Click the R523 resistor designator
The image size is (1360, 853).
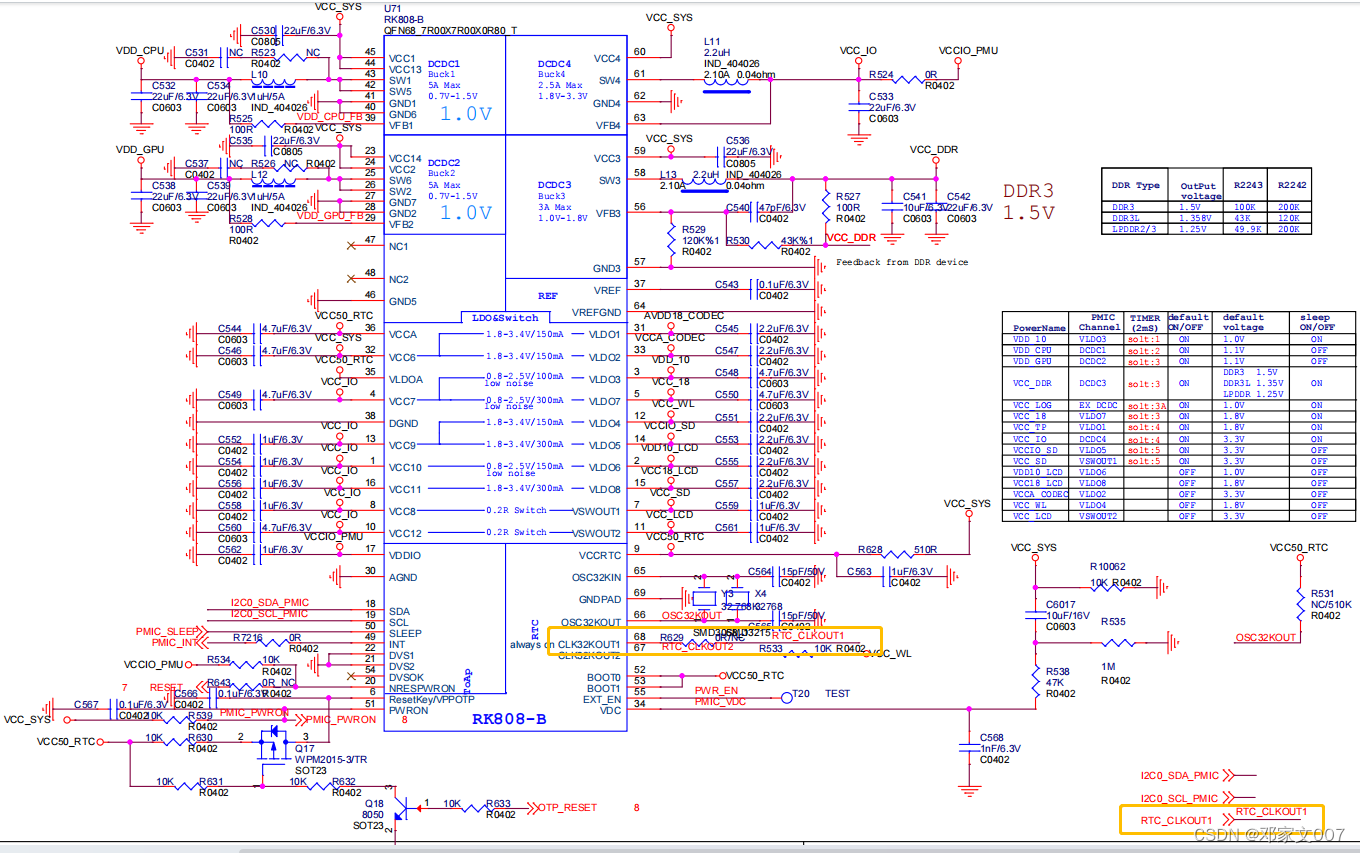click(x=263, y=52)
